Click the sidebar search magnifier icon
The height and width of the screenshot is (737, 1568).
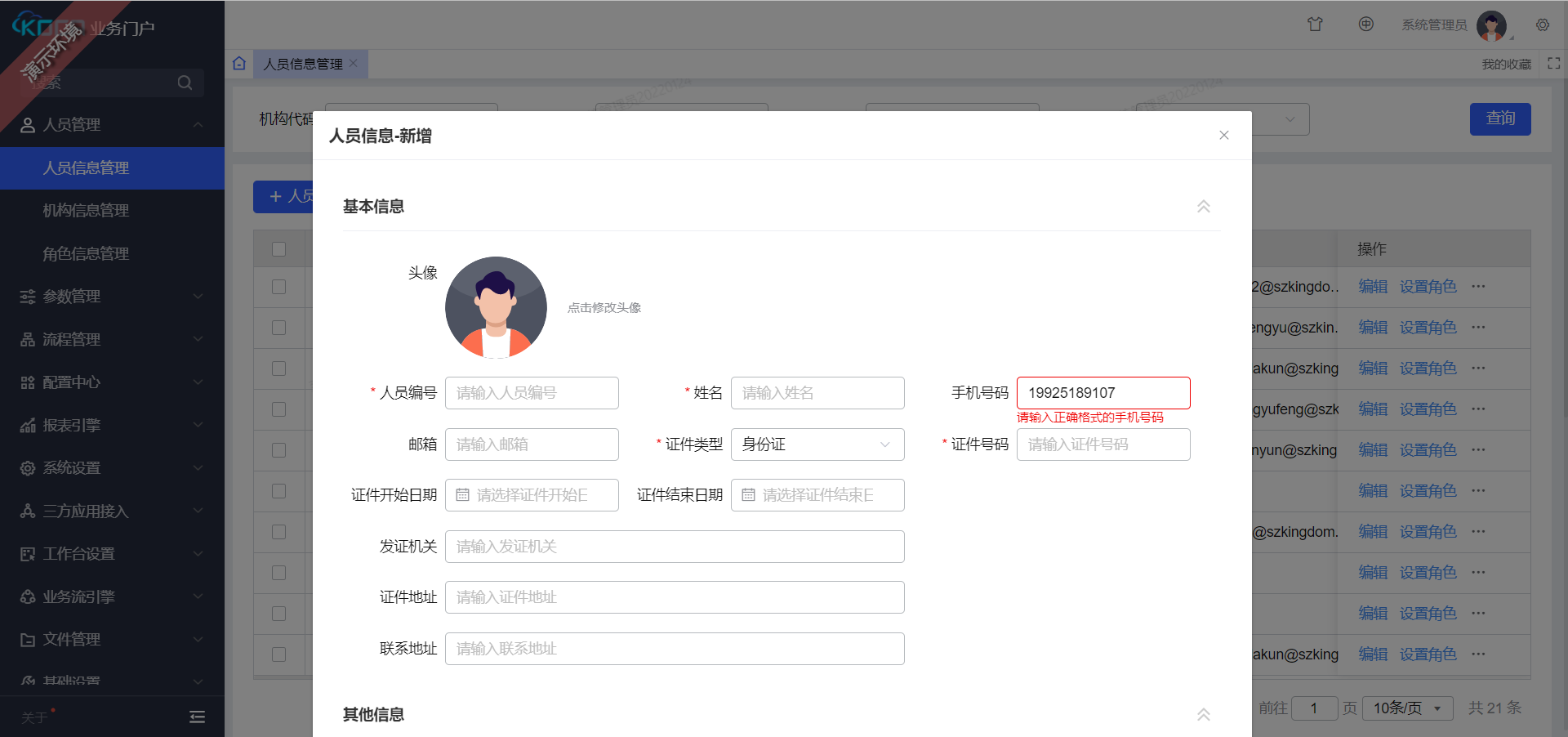185,83
